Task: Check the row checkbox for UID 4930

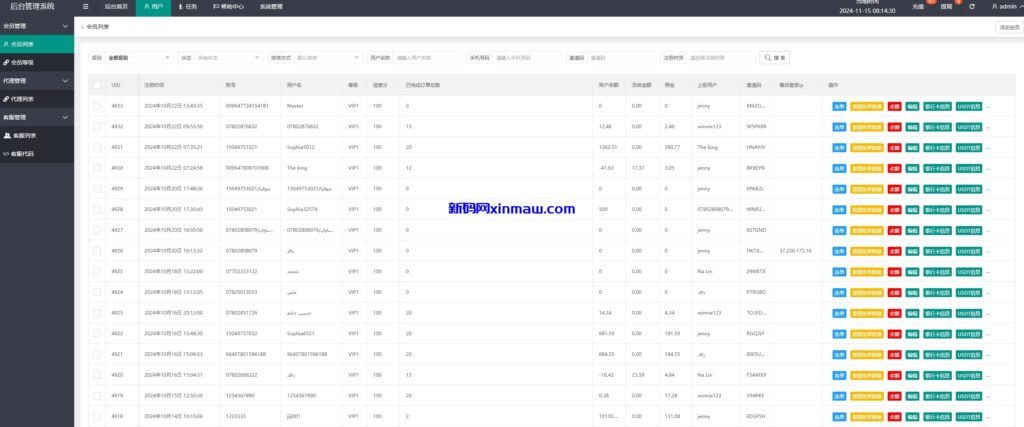Action: click(x=97, y=168)
